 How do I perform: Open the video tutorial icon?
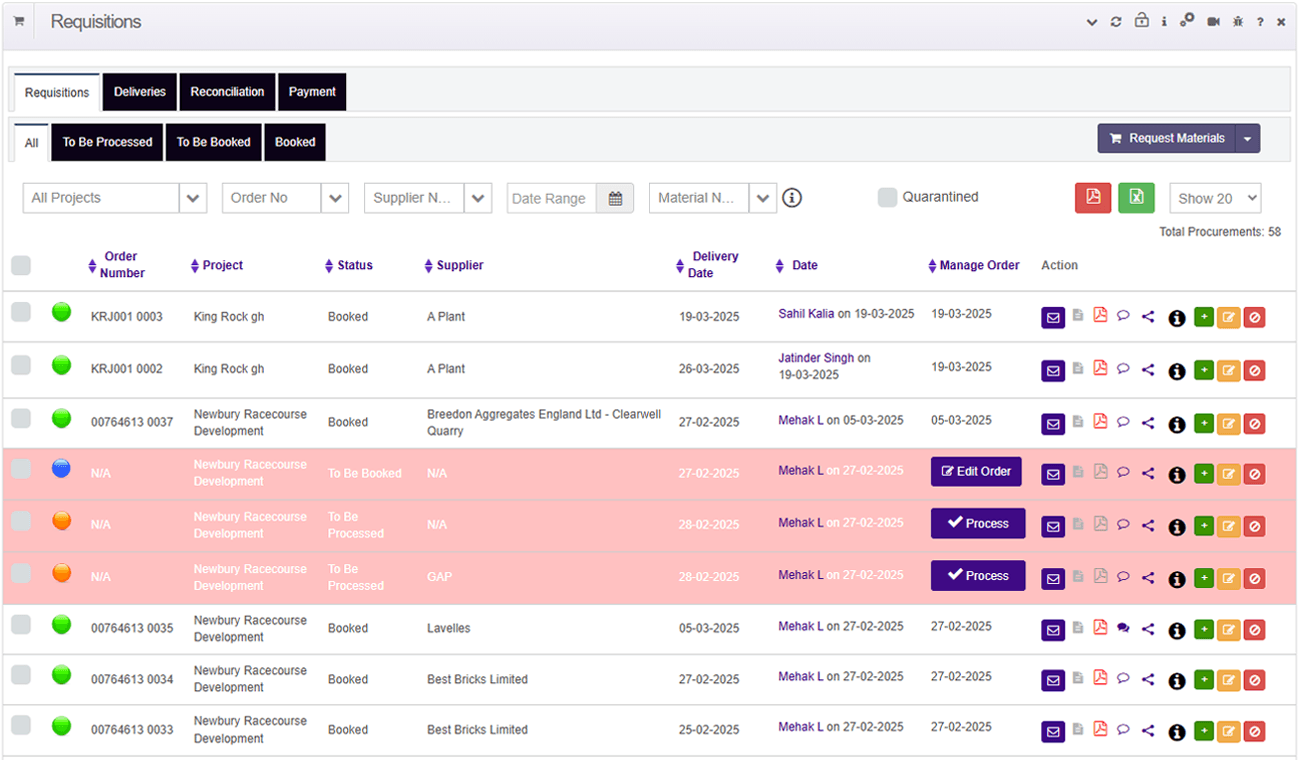pyautogui.click(x=1213, y=21)
